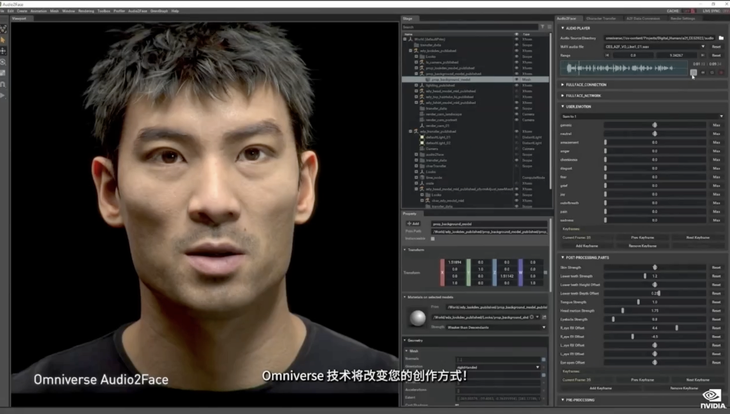Open the WAV audio file dropdown
Screen dimensions: 730x414
[655, 47]
